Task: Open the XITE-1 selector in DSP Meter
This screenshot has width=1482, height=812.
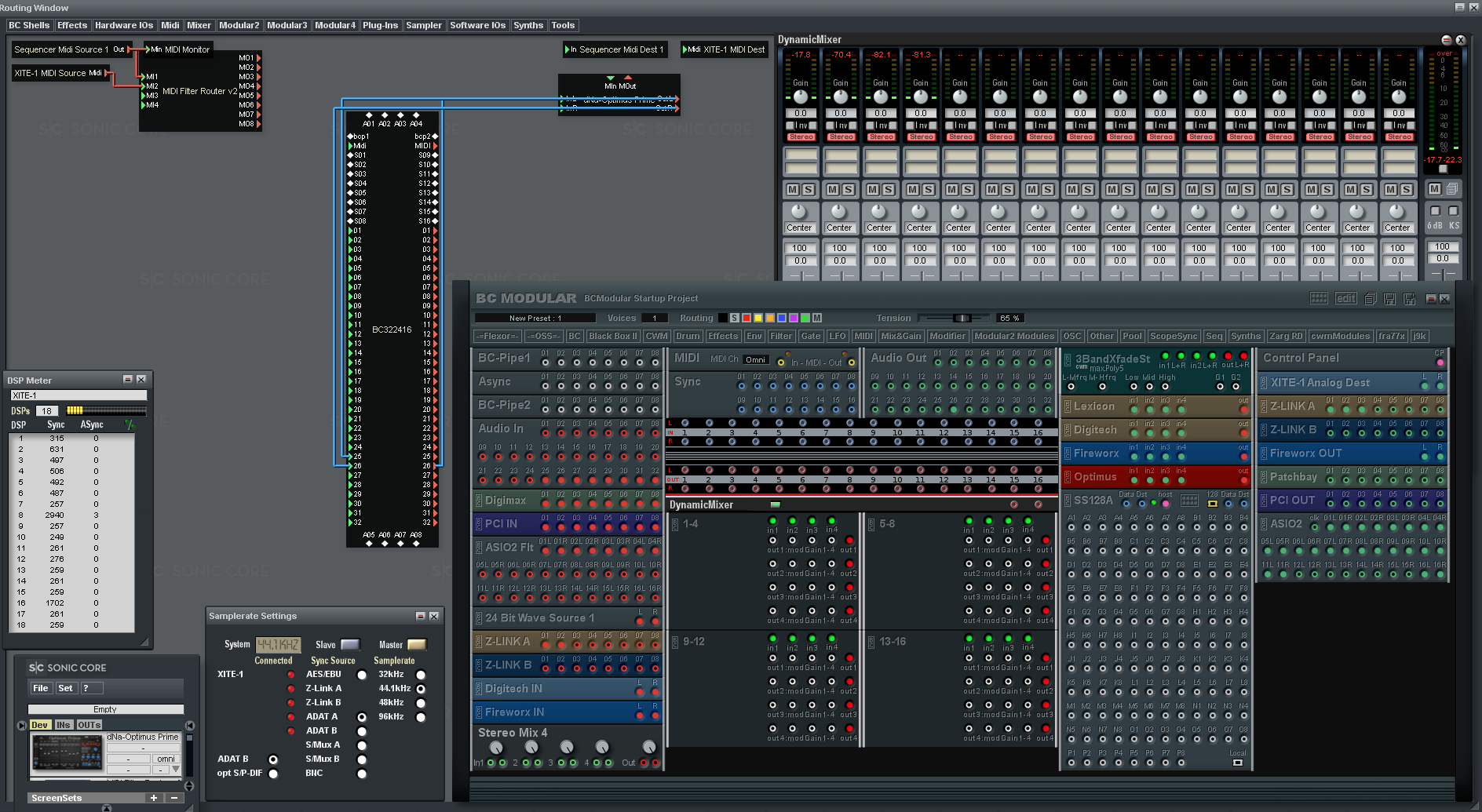Action: pyautogui.click(x=78, y=395)
